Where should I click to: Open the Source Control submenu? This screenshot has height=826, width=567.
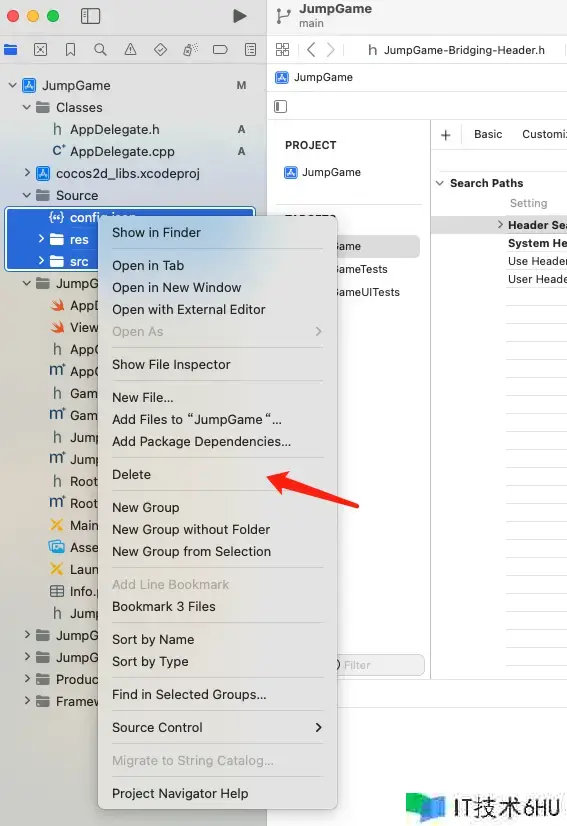click(217, 728)
